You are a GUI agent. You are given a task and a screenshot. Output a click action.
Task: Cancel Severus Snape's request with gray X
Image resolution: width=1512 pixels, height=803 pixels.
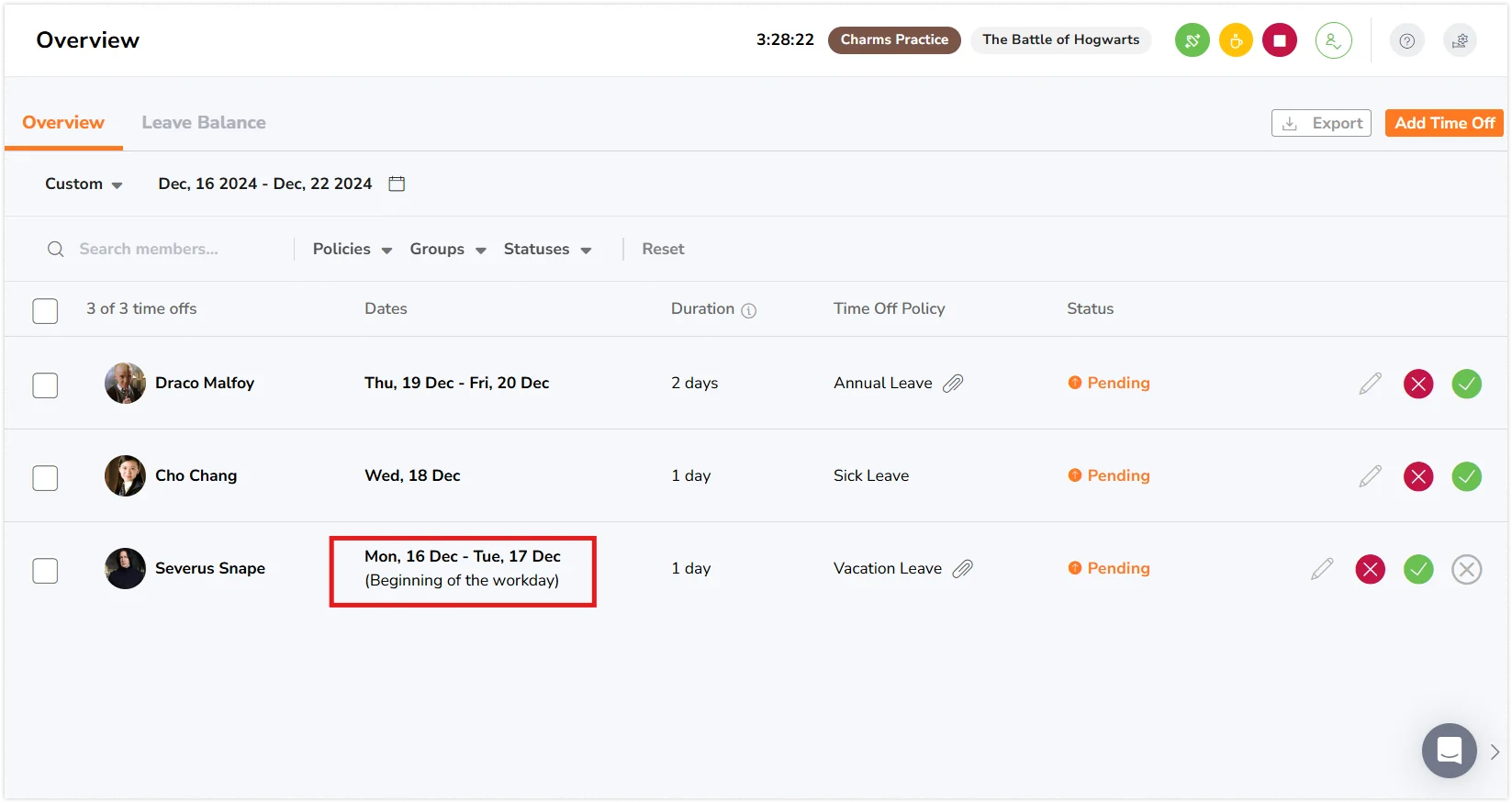click(1466, 569)
